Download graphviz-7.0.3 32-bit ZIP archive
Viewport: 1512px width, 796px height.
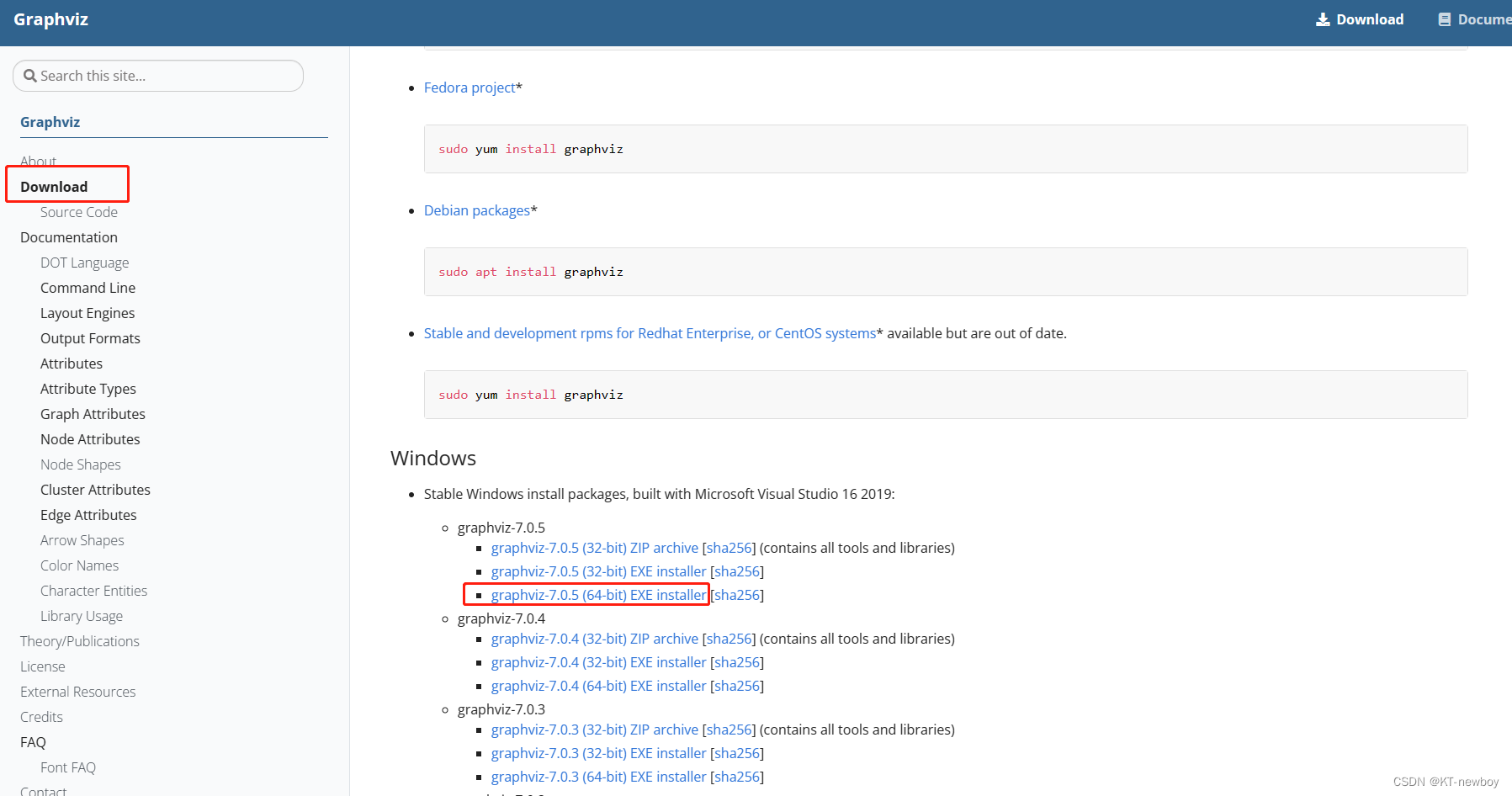(595, 730)
